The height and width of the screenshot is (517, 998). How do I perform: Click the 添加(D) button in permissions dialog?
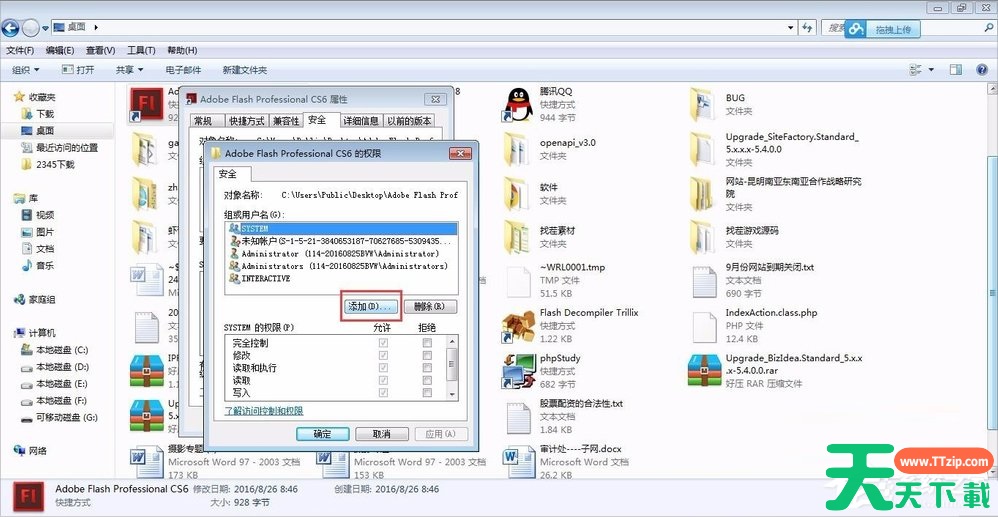click(x=372, y=306)
